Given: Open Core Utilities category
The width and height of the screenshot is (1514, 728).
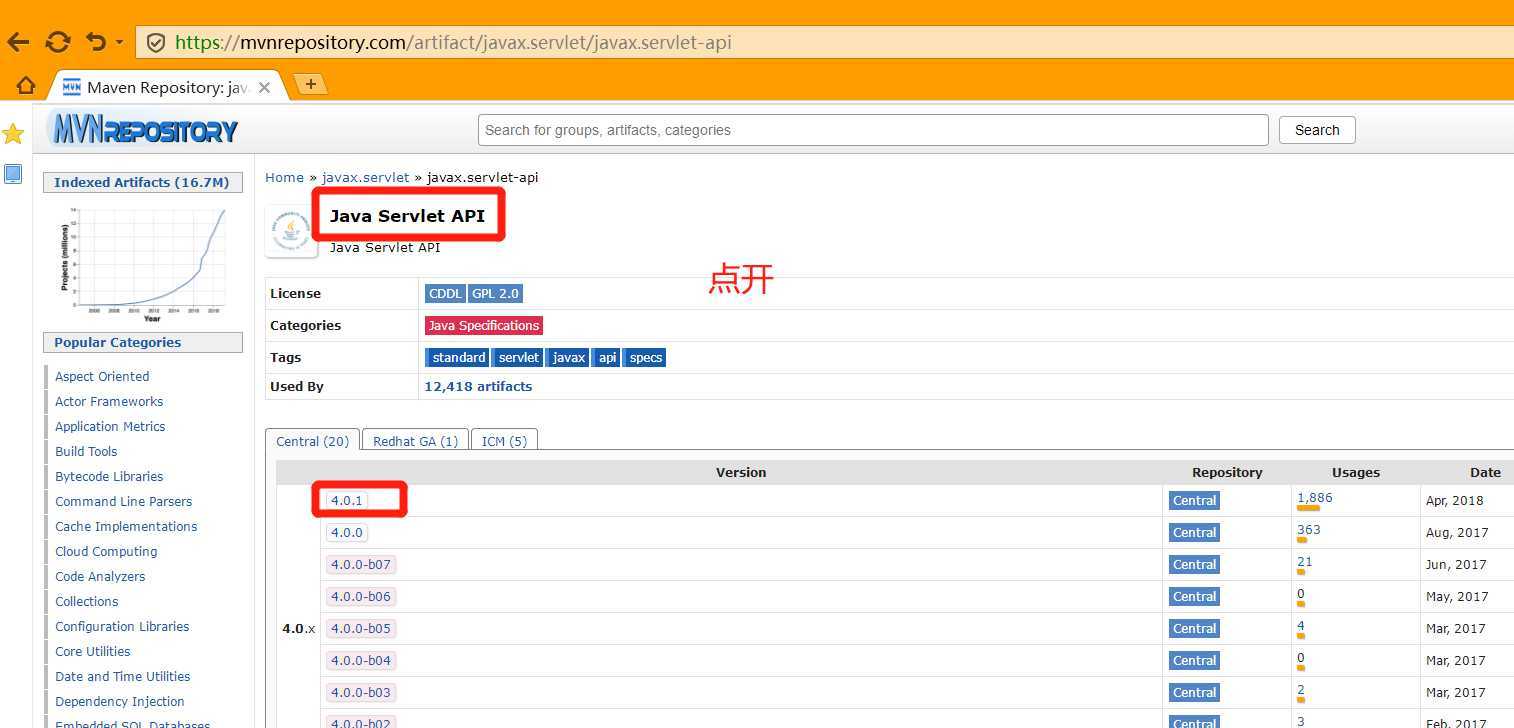Looking at the screenshot, I should [93, 652].
